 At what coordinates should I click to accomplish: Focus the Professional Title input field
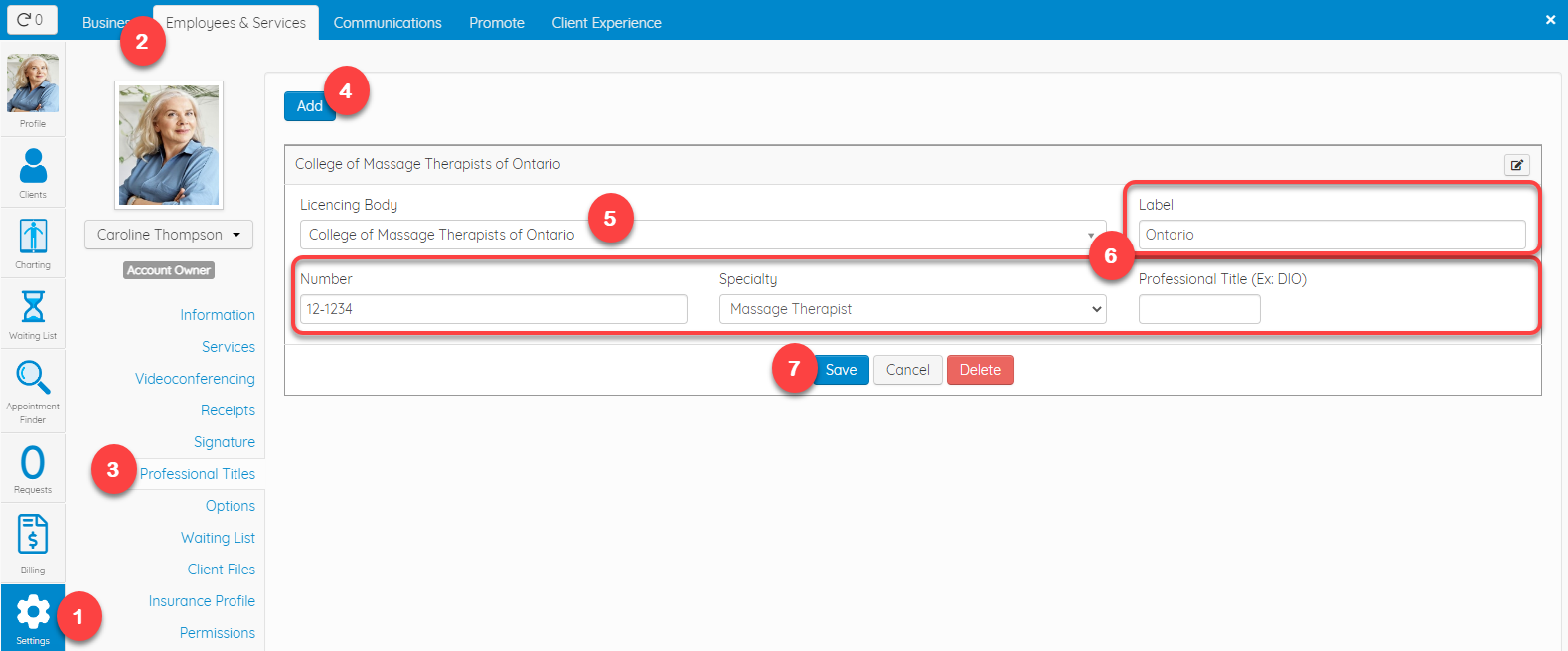pos(1199,309)
